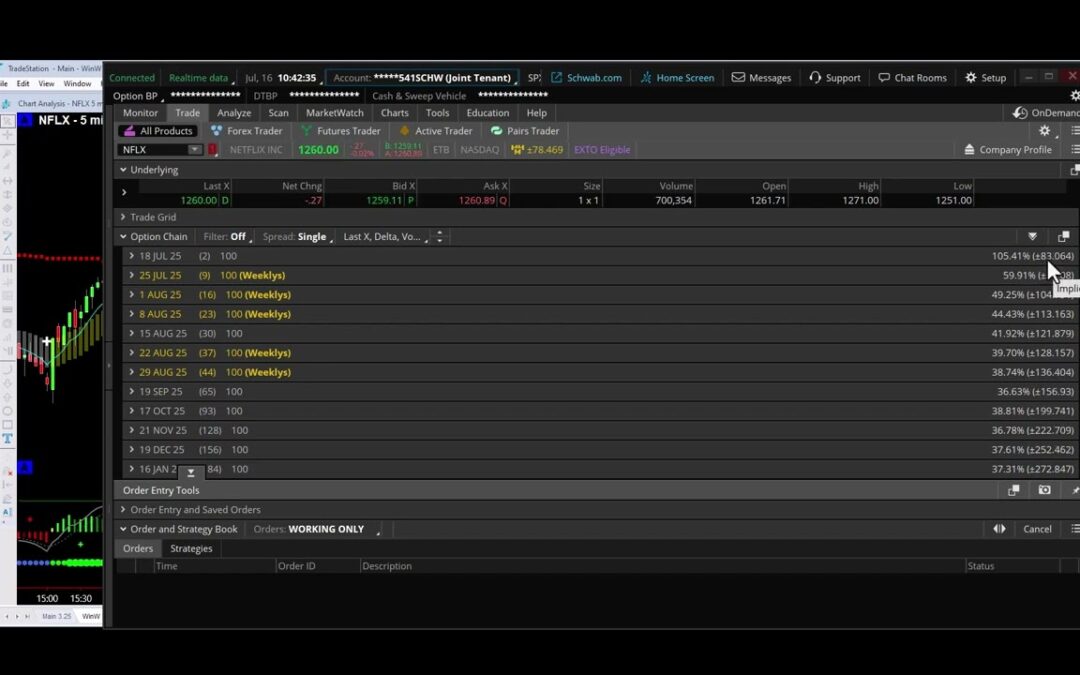Expand the 17 OCT 25 expiration

coord(132,411)
